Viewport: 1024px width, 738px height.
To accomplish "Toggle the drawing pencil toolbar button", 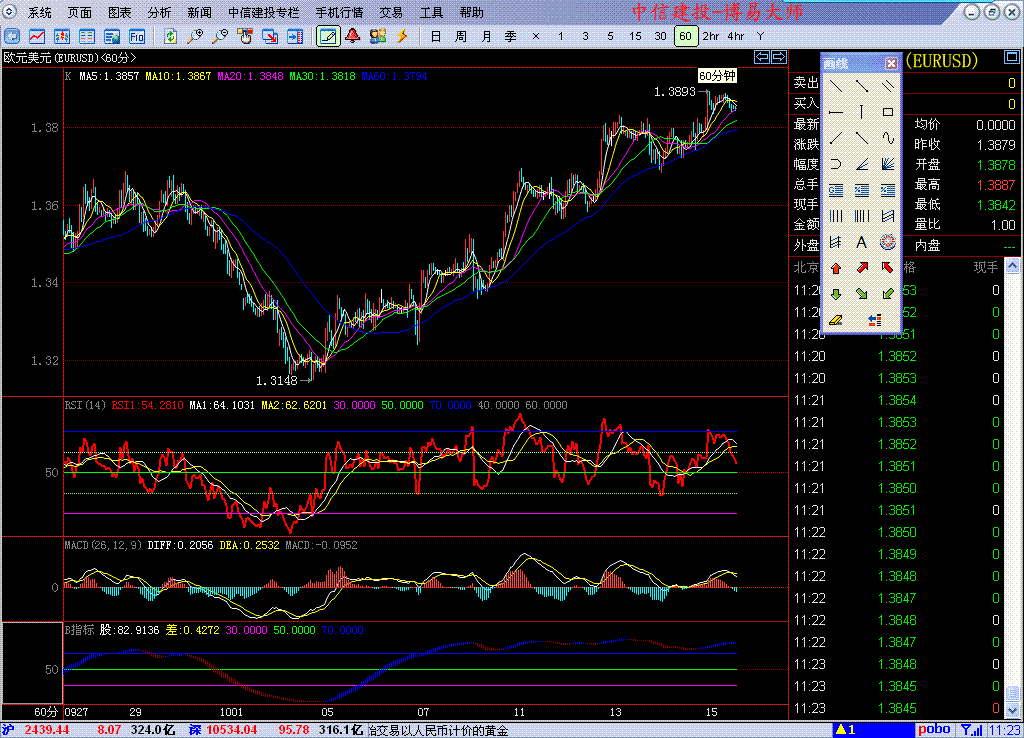I will click(327, 36).
